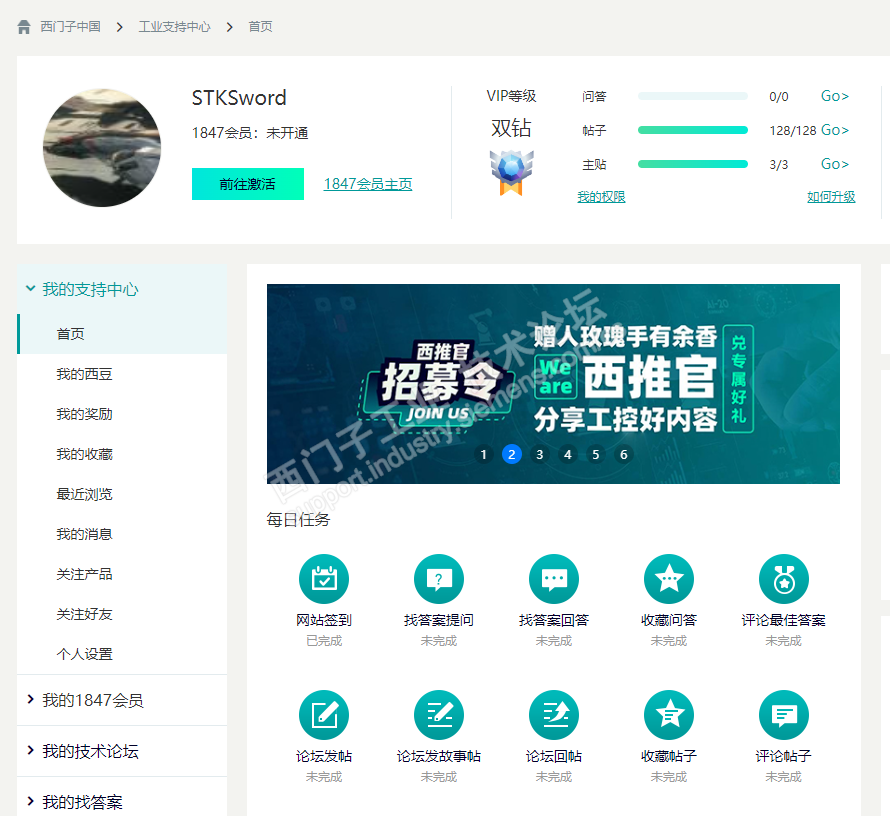Open the 我的权限 link
The height and width of the screenshot is (816, 890).
click(x=601, y=196)
